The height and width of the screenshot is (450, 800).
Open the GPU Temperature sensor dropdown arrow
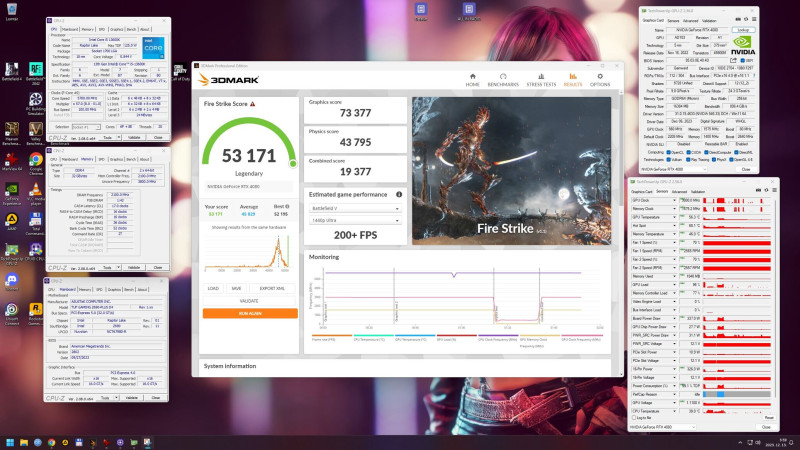point(674,217)
